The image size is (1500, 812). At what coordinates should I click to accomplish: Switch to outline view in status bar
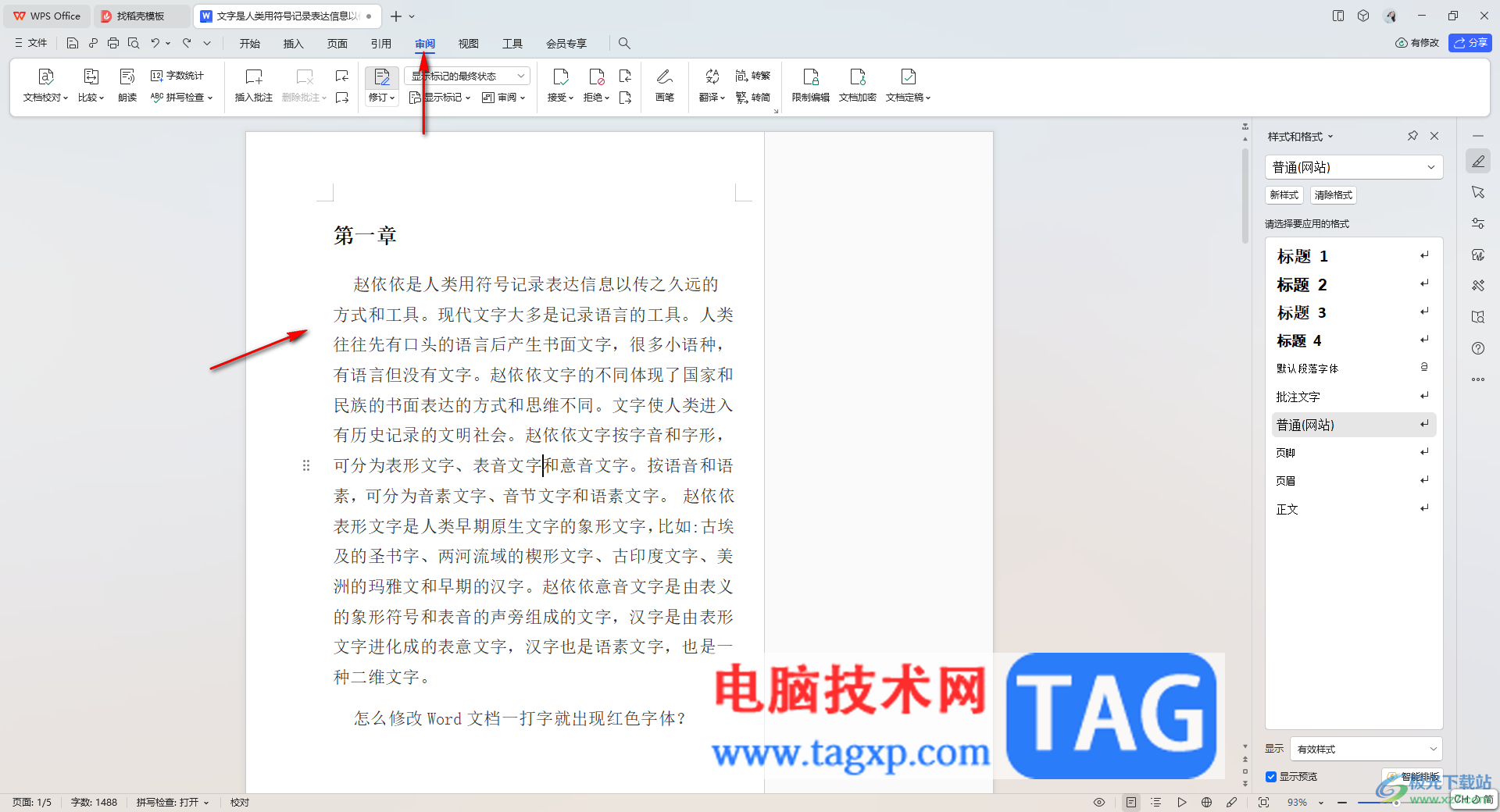click(x=1156, y=803)
